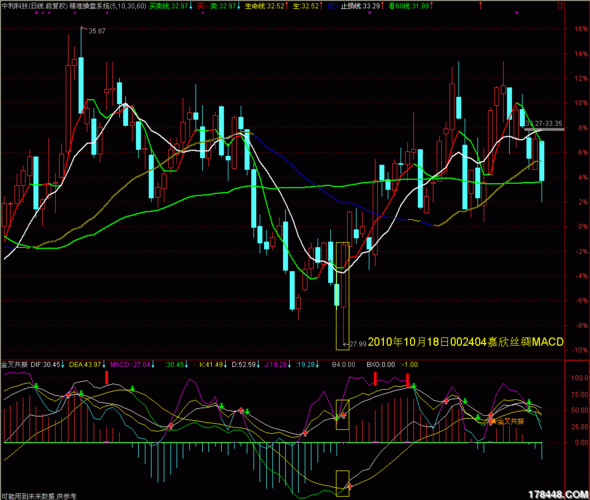Select the 金叉共振 indicator title

(x=14, y=365)
